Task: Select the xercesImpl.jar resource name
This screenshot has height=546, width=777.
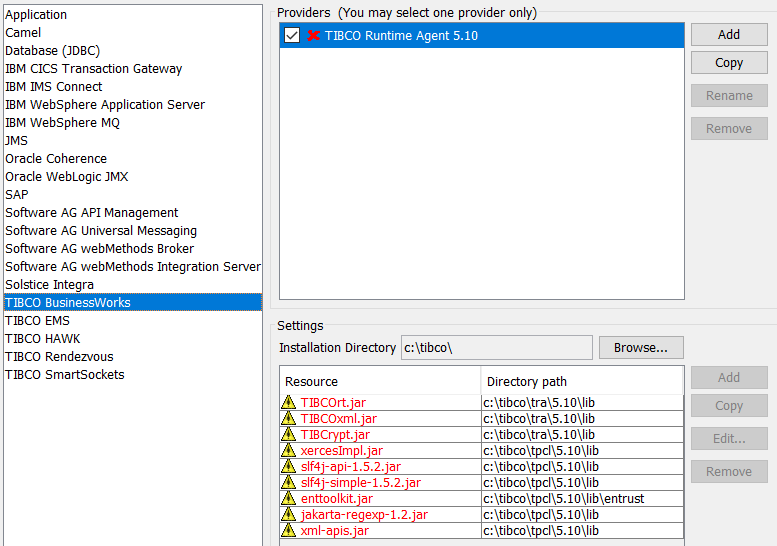Action: point(342,450)
